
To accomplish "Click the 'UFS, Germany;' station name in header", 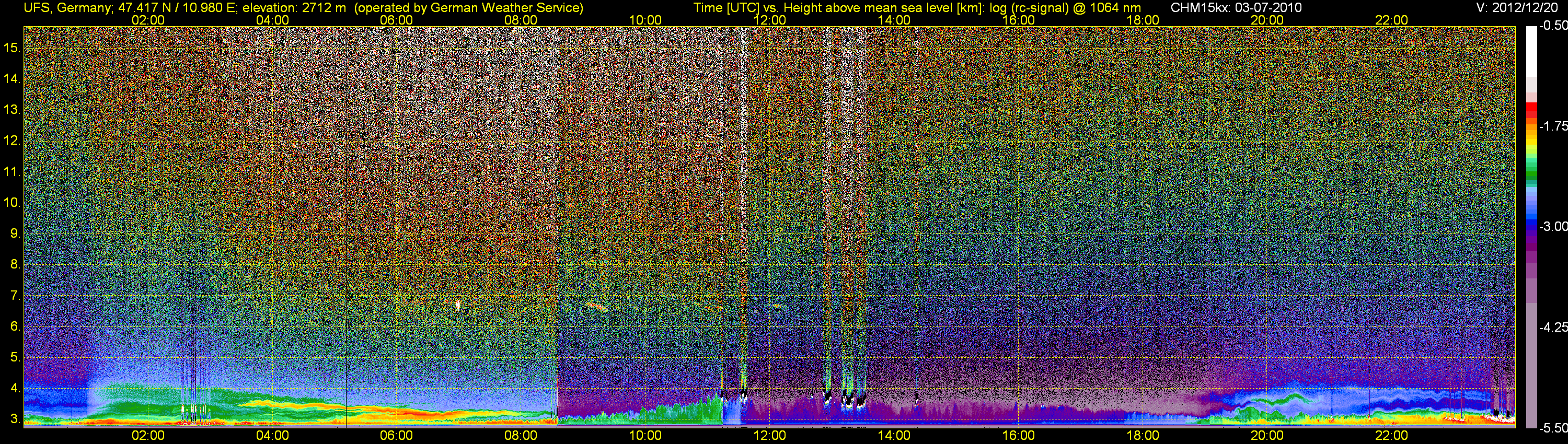I will click(69, 8).
